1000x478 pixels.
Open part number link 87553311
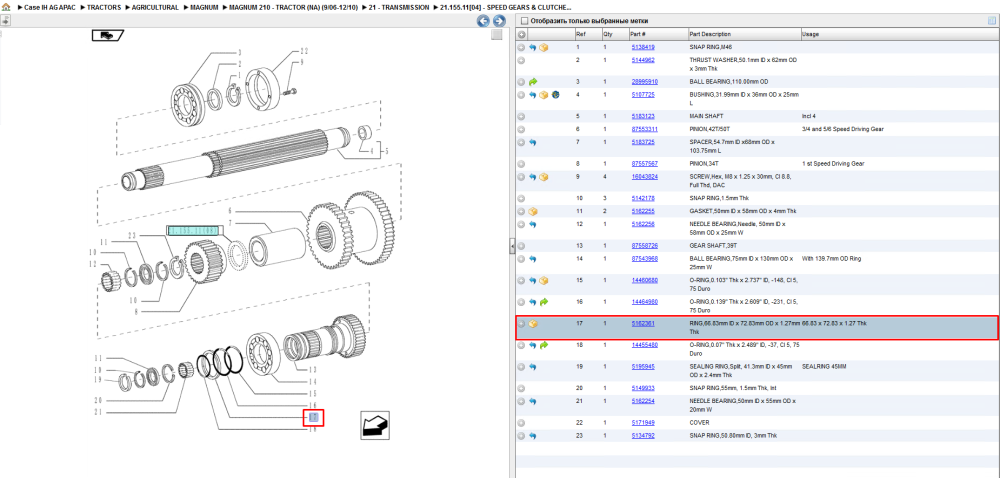point(645,129)
